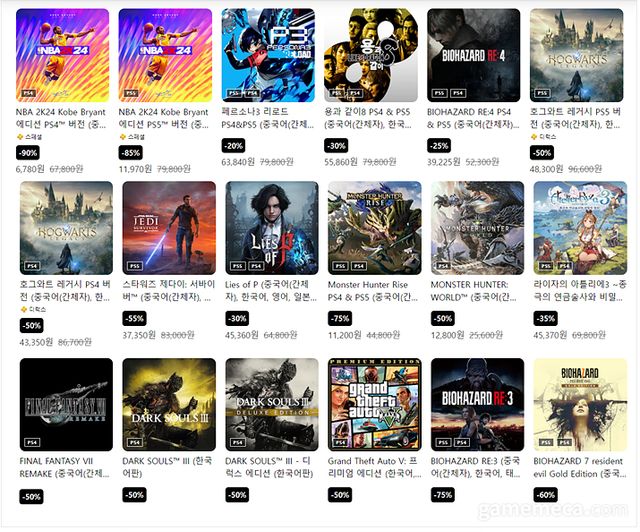Open the Atelier Ryza 3 cover thumbnail

coord(580,228)
